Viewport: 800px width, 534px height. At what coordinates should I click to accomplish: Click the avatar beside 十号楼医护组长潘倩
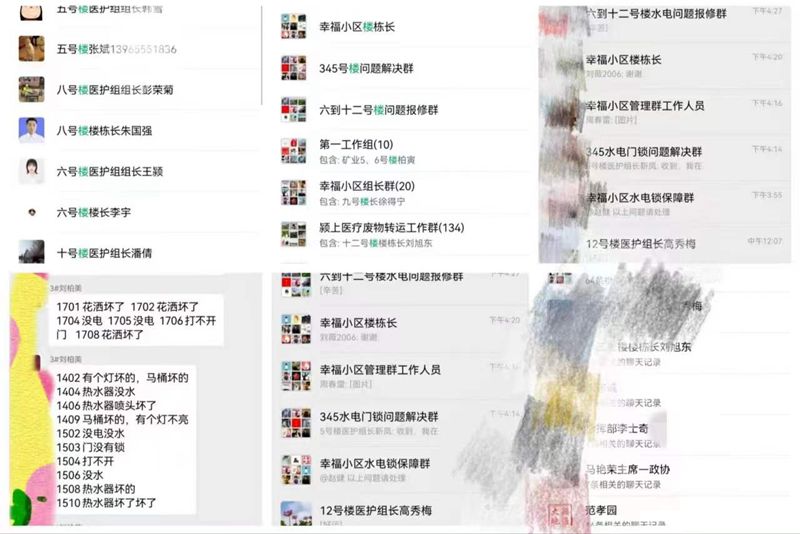coord(32,251)
